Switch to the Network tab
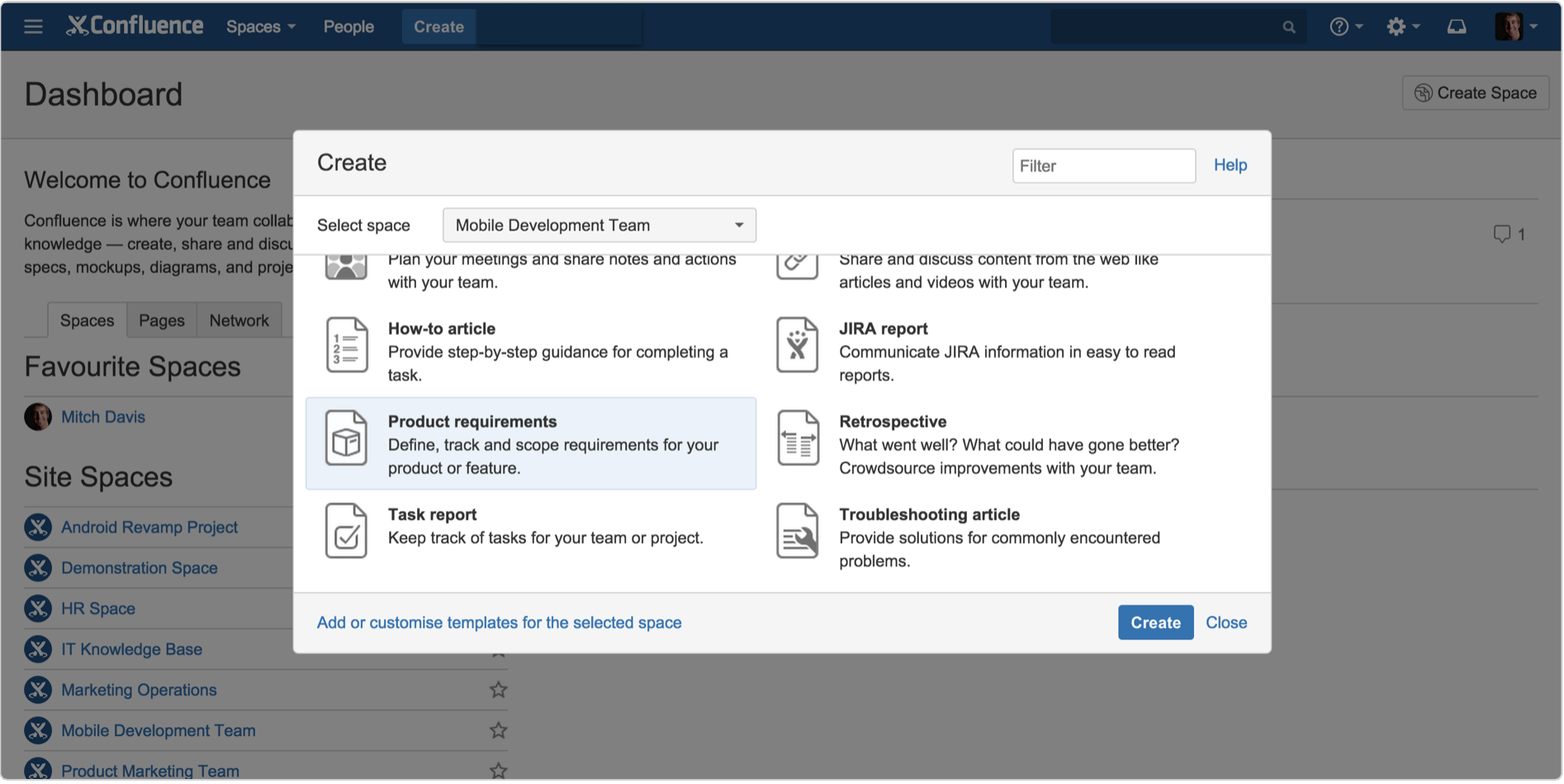 [239, 320]
